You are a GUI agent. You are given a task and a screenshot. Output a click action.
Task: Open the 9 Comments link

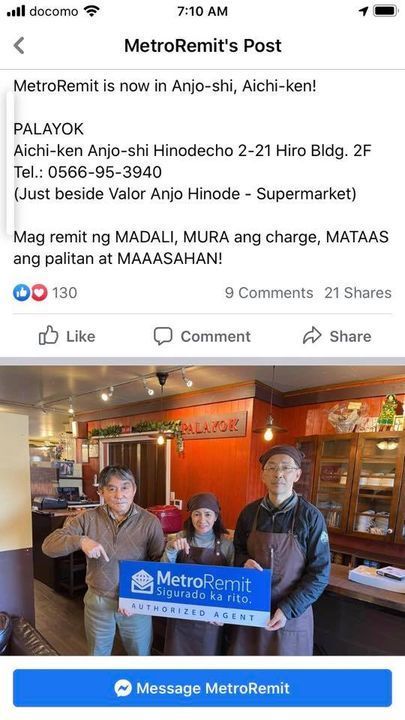click(269, 293)
